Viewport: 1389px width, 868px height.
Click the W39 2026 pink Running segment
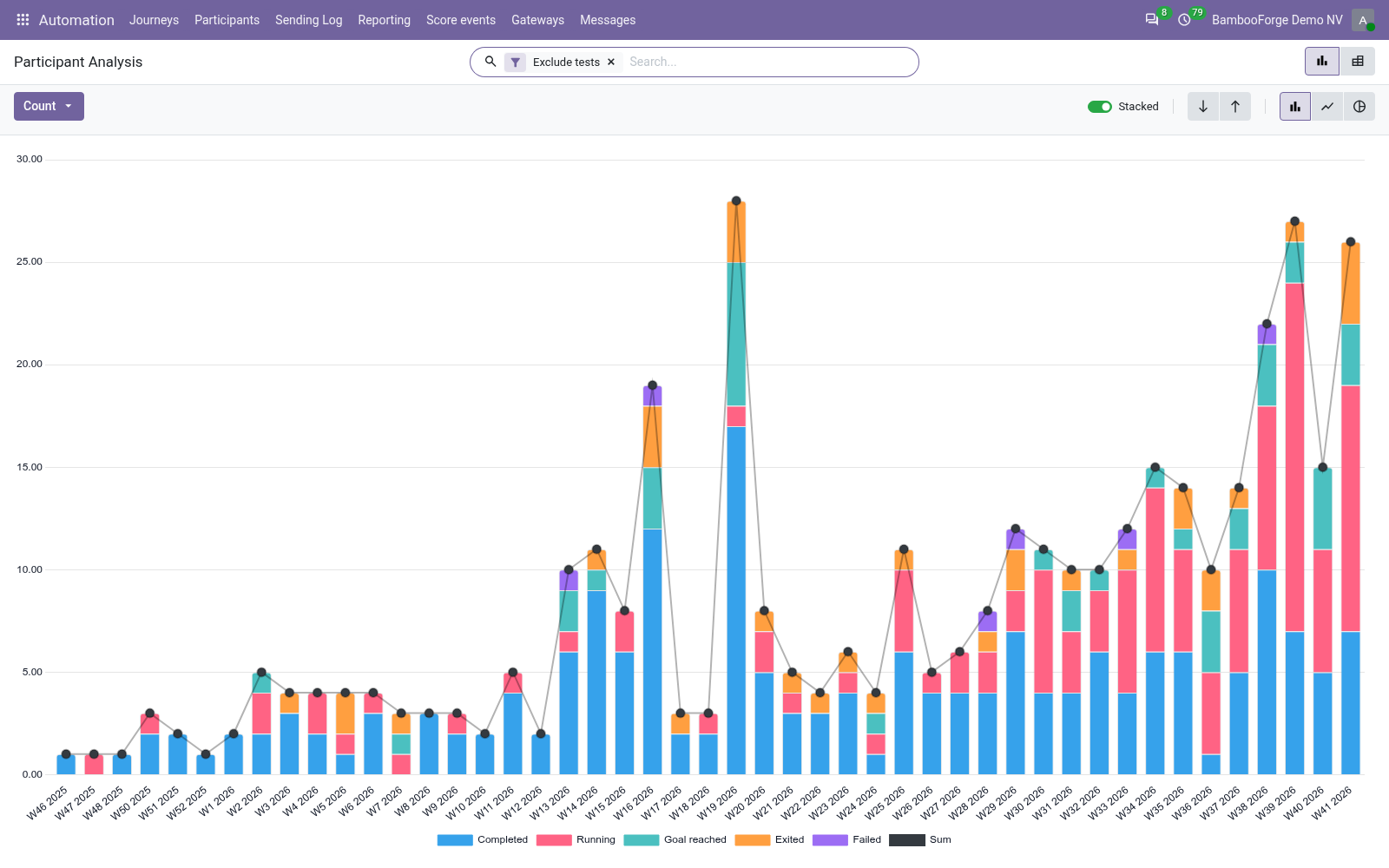click(x=1294, y=457)
